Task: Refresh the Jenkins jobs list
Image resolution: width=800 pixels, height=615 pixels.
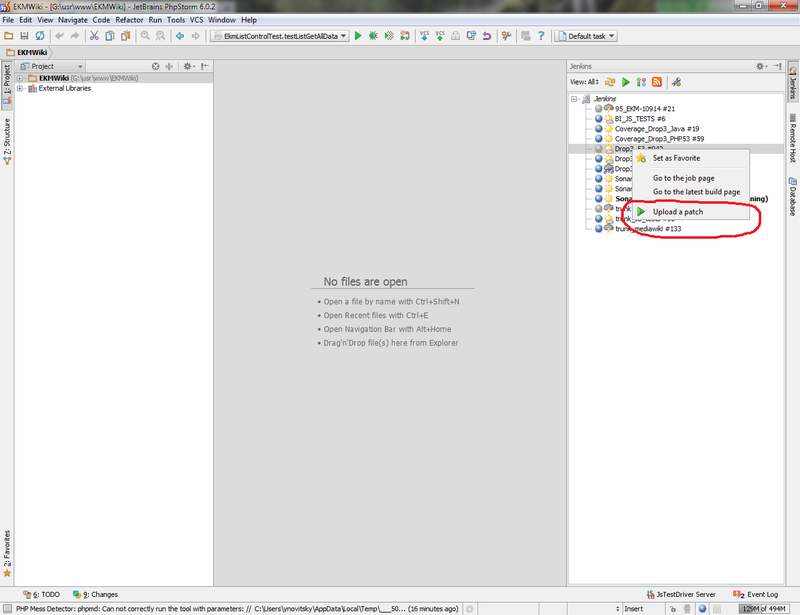Action: pos(610,81)
